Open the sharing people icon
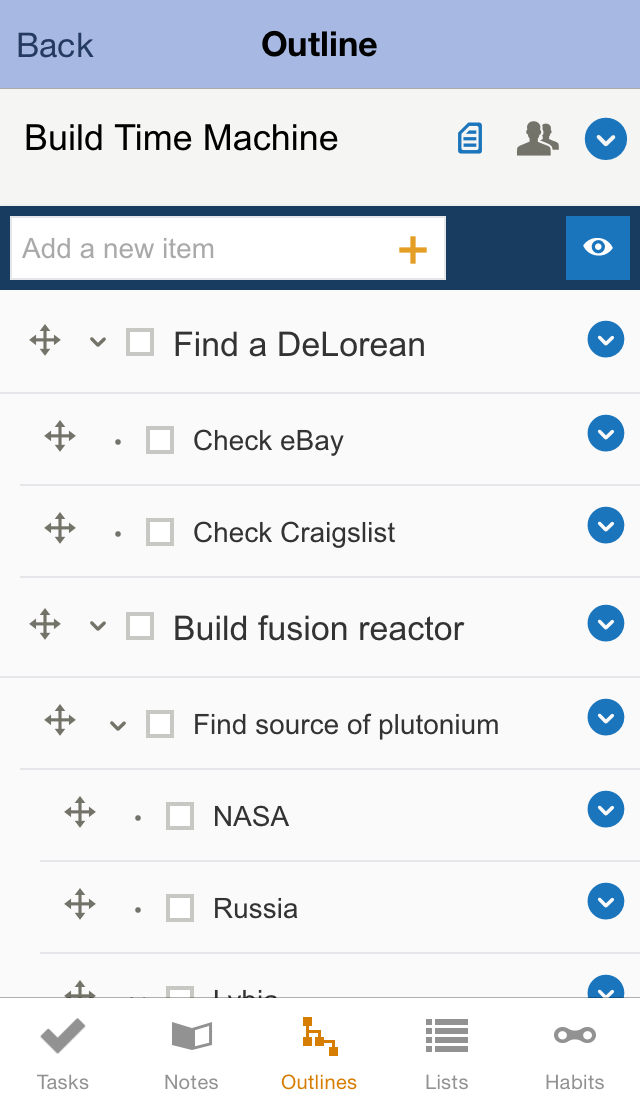Viewport: 640px width, 1096px height. click(x=537, y=138)
